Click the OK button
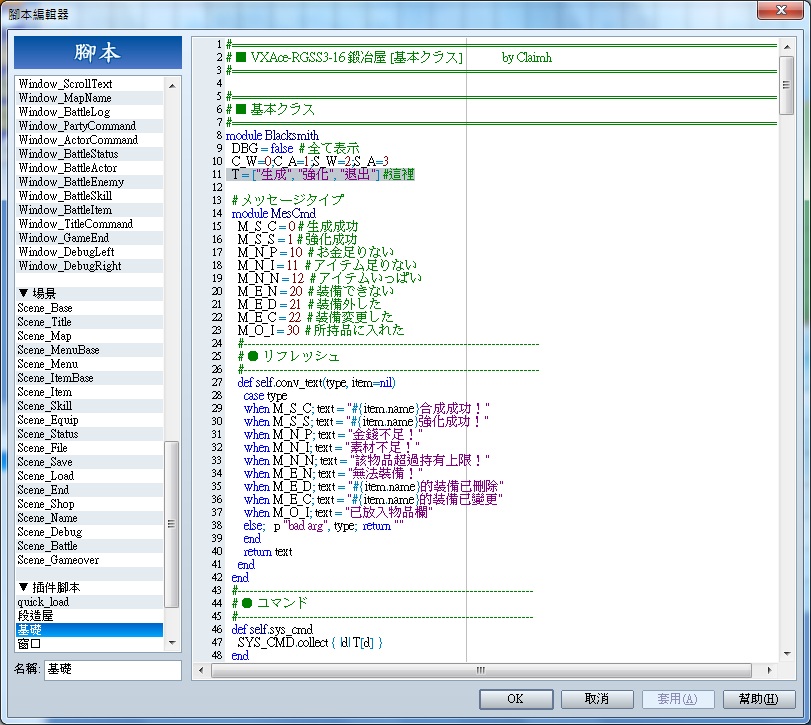Image resolution: width=811 pixels, height=725 pixels. click(516, 699)
